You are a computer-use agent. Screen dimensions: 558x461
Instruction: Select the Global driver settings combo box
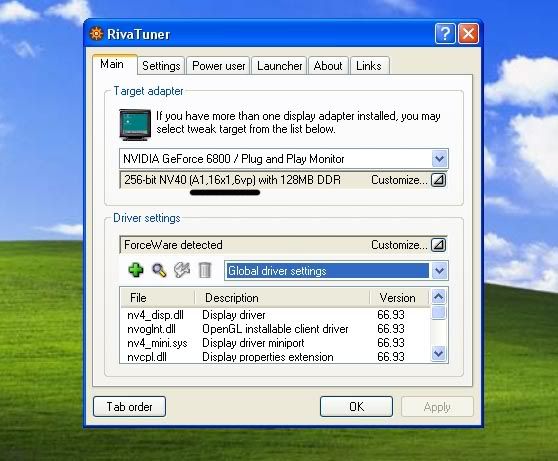point(336,271)
